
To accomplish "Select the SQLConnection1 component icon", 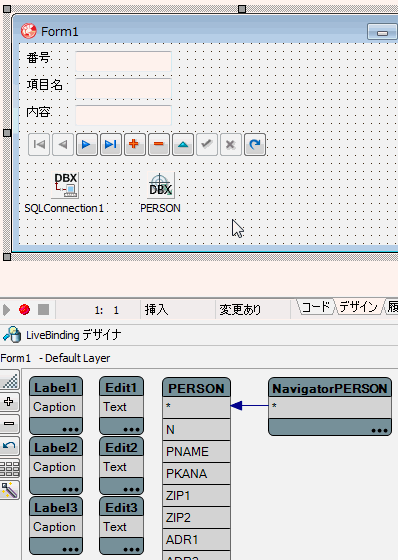I will click(x=65, y=185).
